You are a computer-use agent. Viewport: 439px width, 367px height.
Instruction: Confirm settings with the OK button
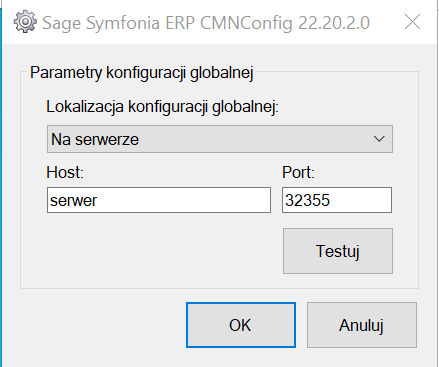241,325
